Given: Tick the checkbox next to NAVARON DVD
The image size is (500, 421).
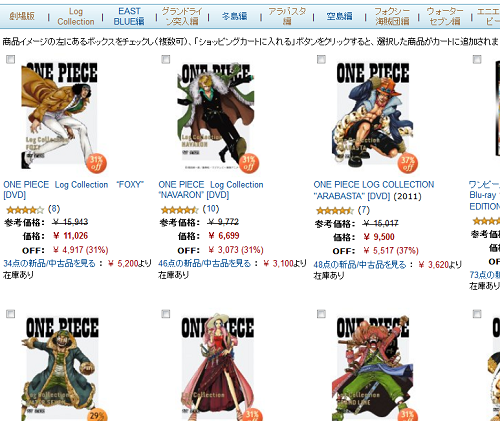Looking at the screenshot, I should point(166,59).
